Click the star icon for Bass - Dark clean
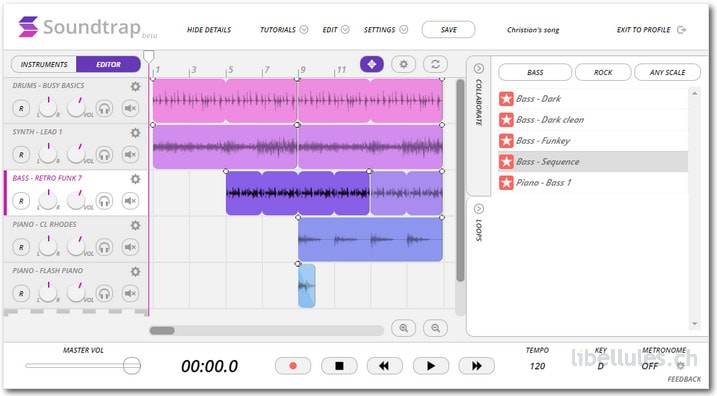Image resolution: width=717 pixels, height=396 pixels. point(506,120)
